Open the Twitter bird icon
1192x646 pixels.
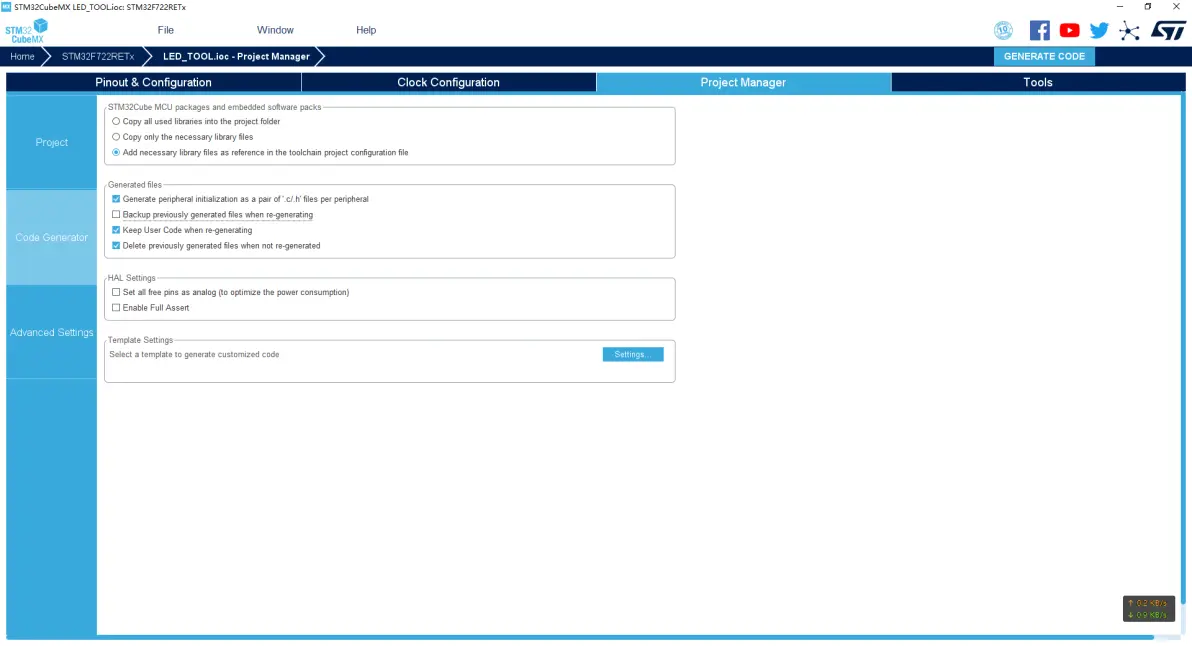1099,30
